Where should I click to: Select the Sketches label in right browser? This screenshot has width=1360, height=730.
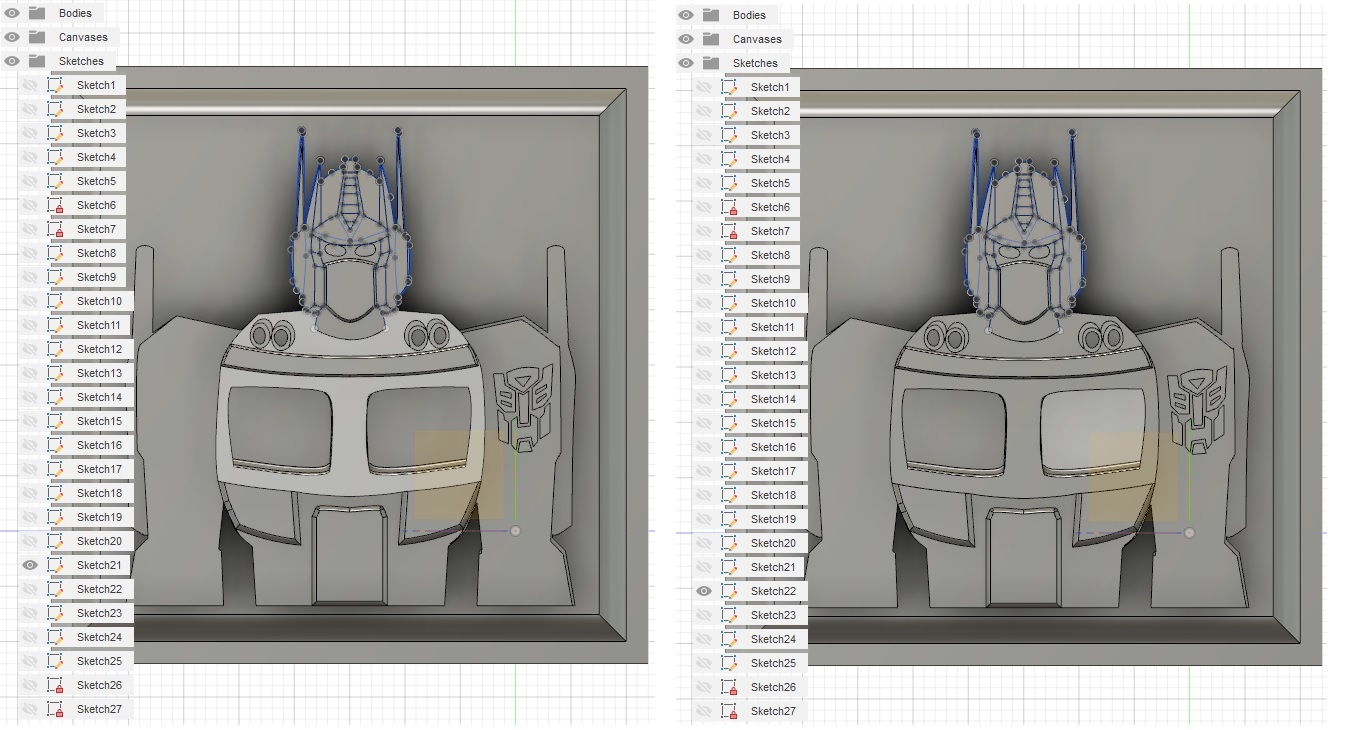(755, 63)
